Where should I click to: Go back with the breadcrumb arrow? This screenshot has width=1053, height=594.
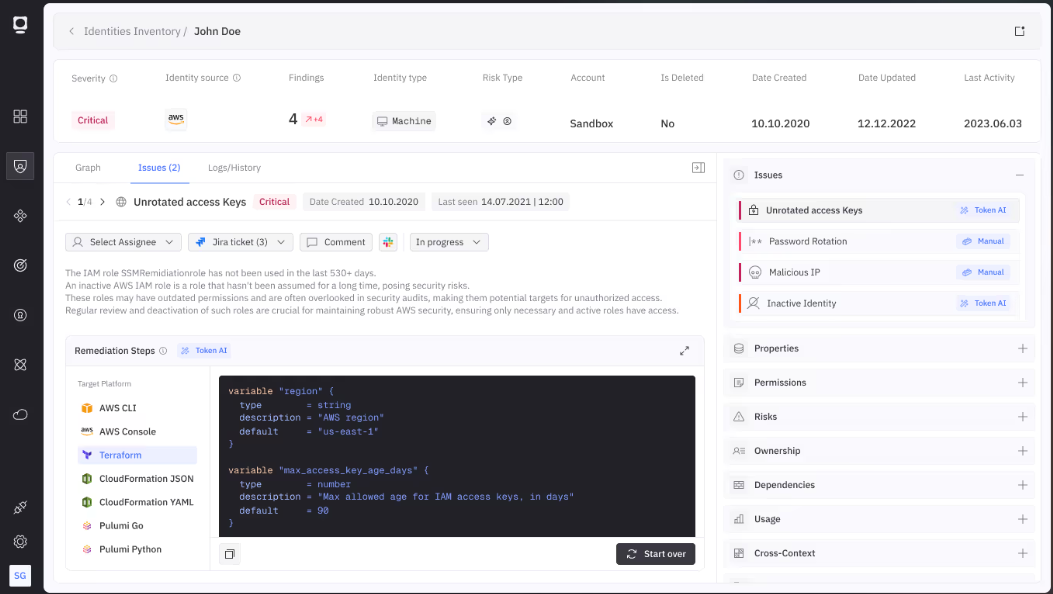tap(71, 31)
